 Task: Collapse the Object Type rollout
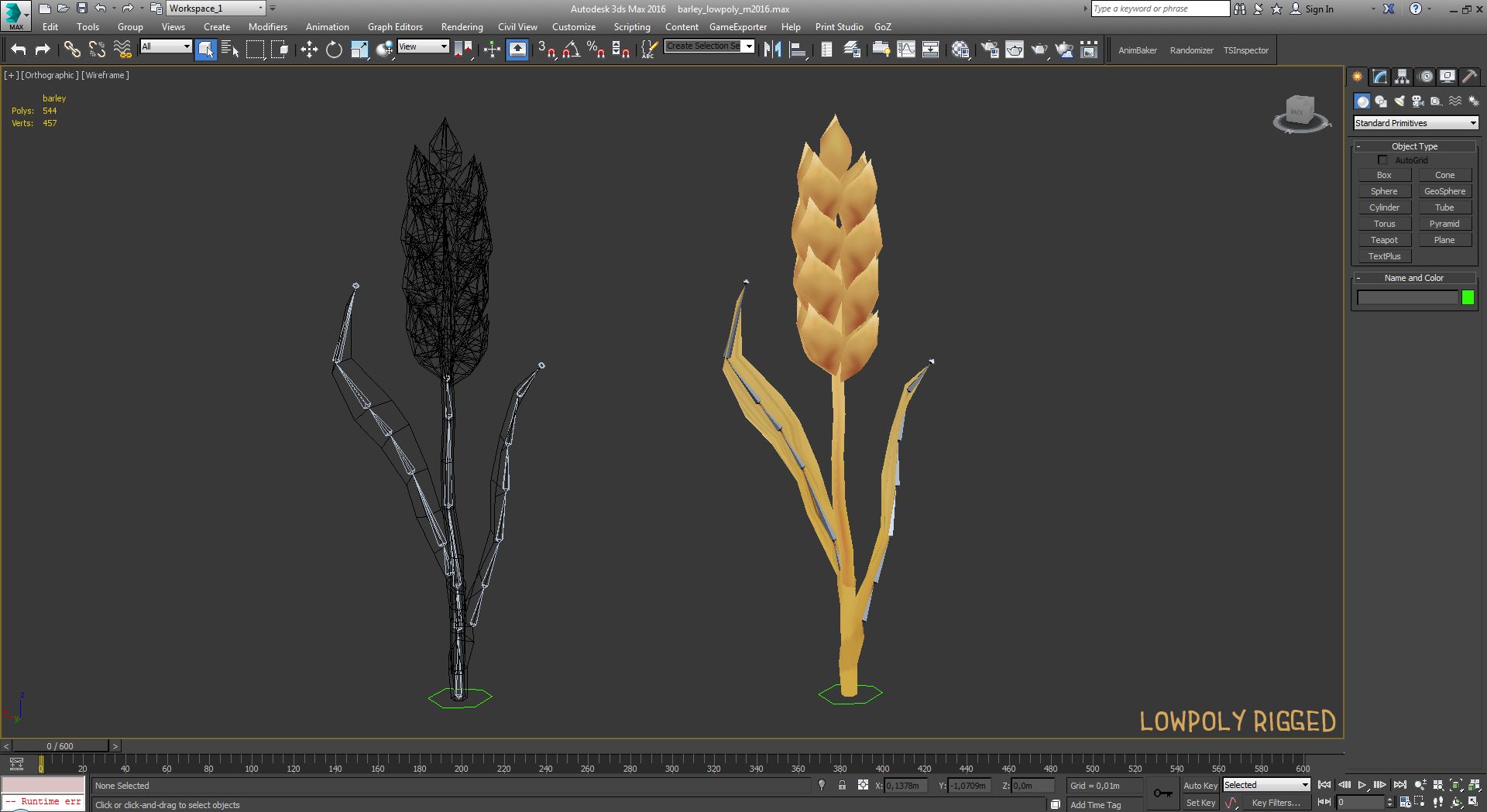(1414, 146)
